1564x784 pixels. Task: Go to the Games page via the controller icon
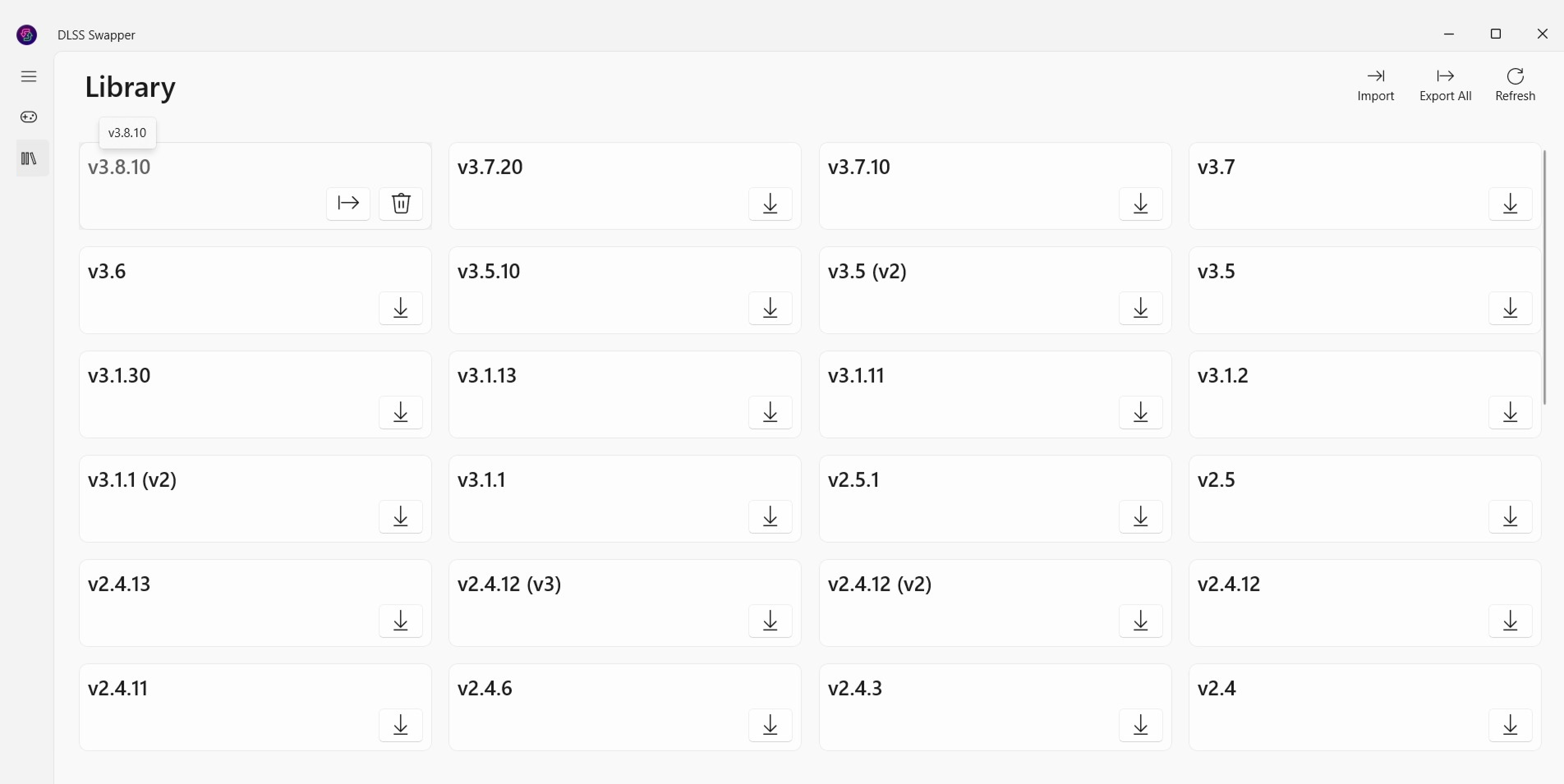(x=28, y=117)
